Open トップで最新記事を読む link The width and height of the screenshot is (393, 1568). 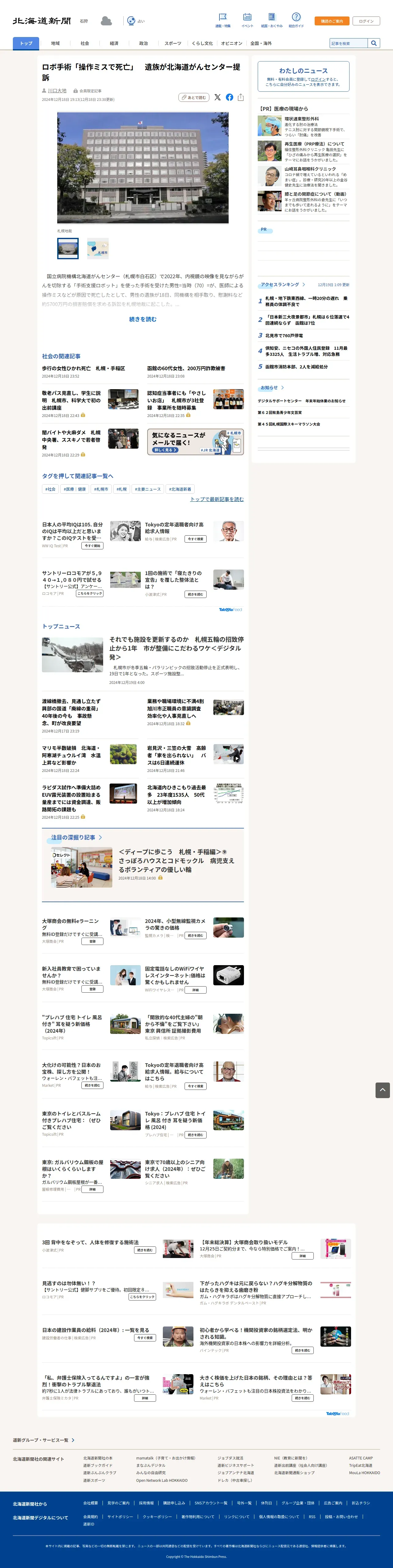(217, 499)
